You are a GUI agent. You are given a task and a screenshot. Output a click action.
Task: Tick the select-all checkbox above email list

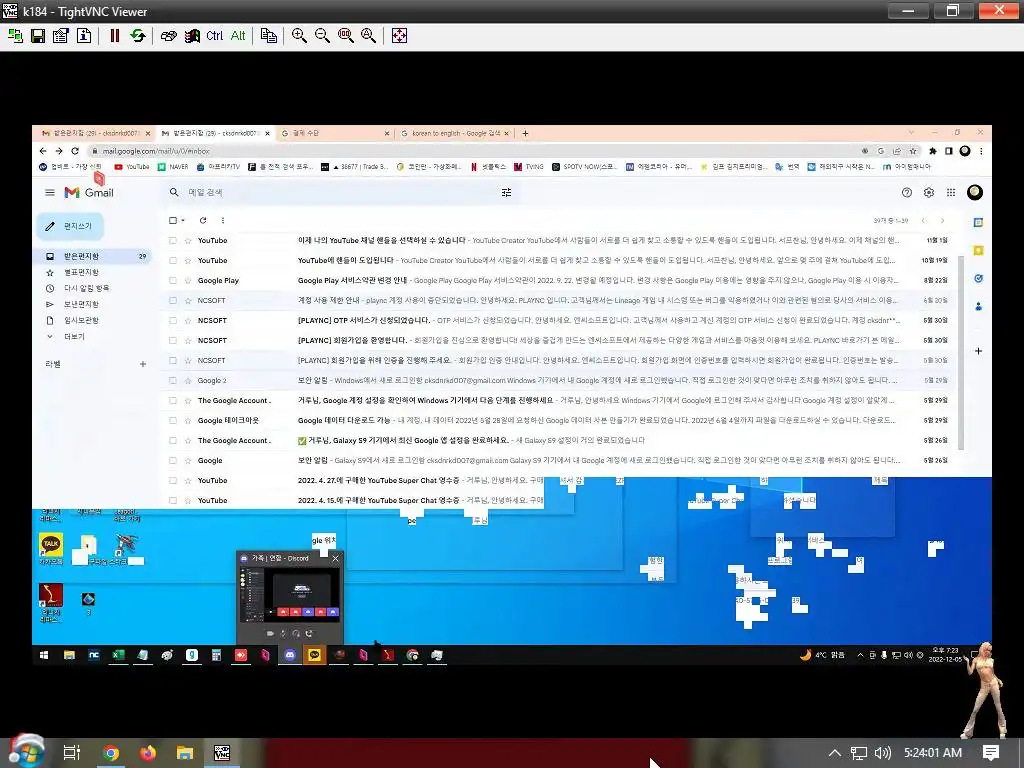(x=173, y=221)
